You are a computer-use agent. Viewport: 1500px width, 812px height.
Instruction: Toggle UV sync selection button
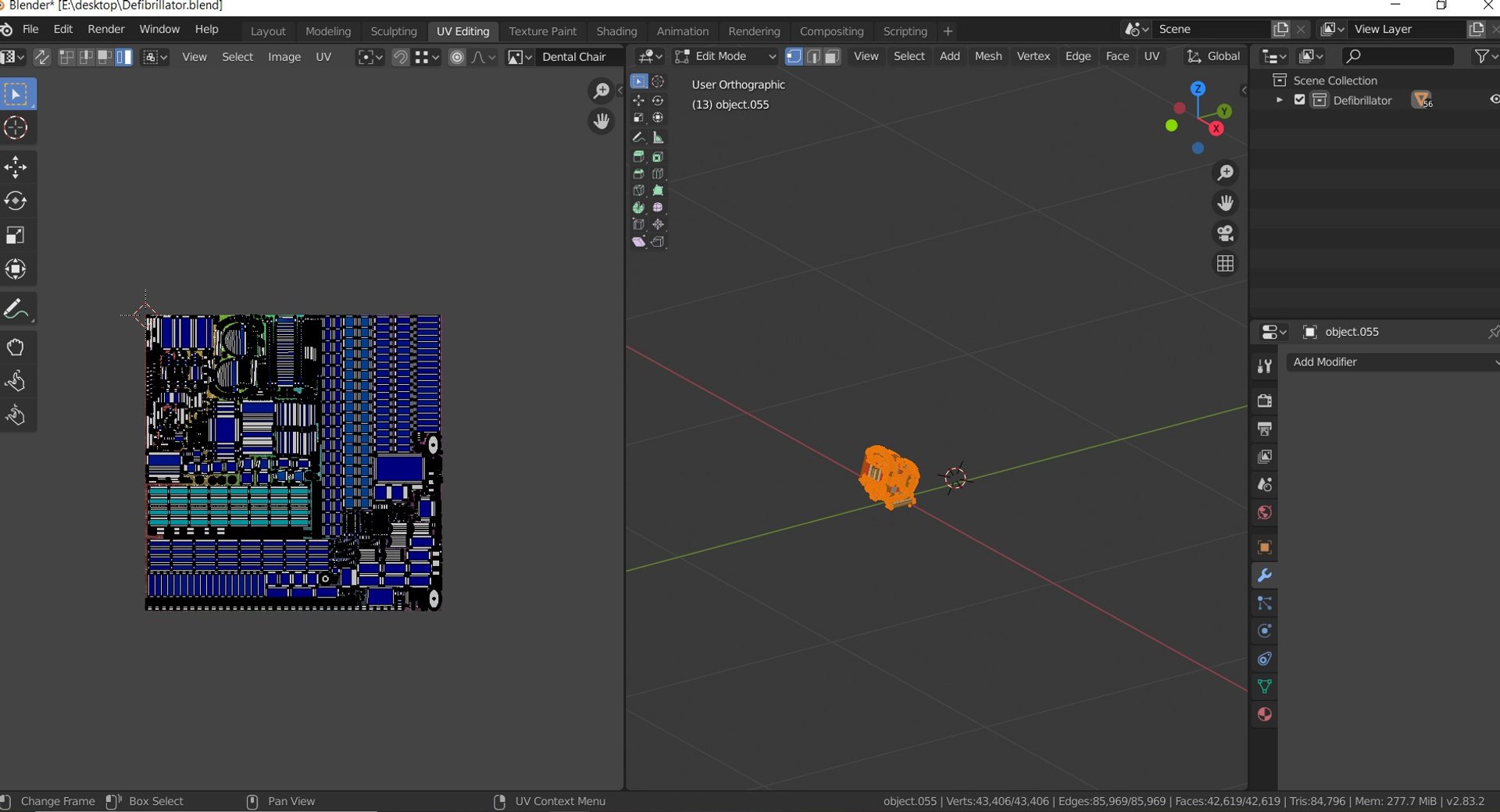(x=41, y=57)
